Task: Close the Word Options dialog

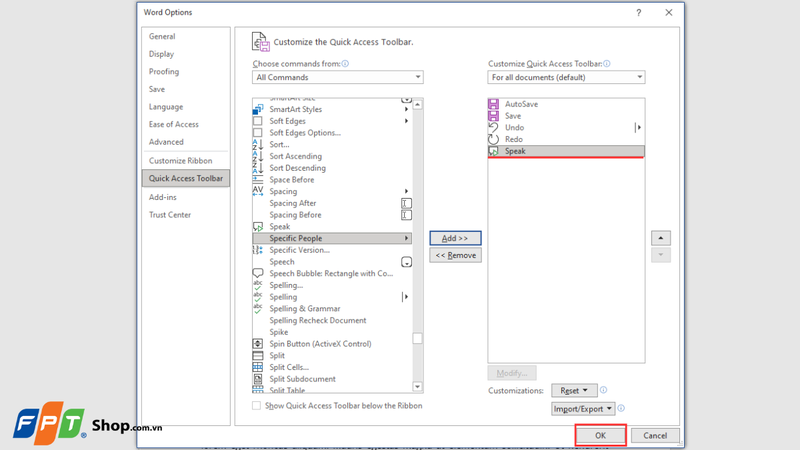Action: pos(668,13)
